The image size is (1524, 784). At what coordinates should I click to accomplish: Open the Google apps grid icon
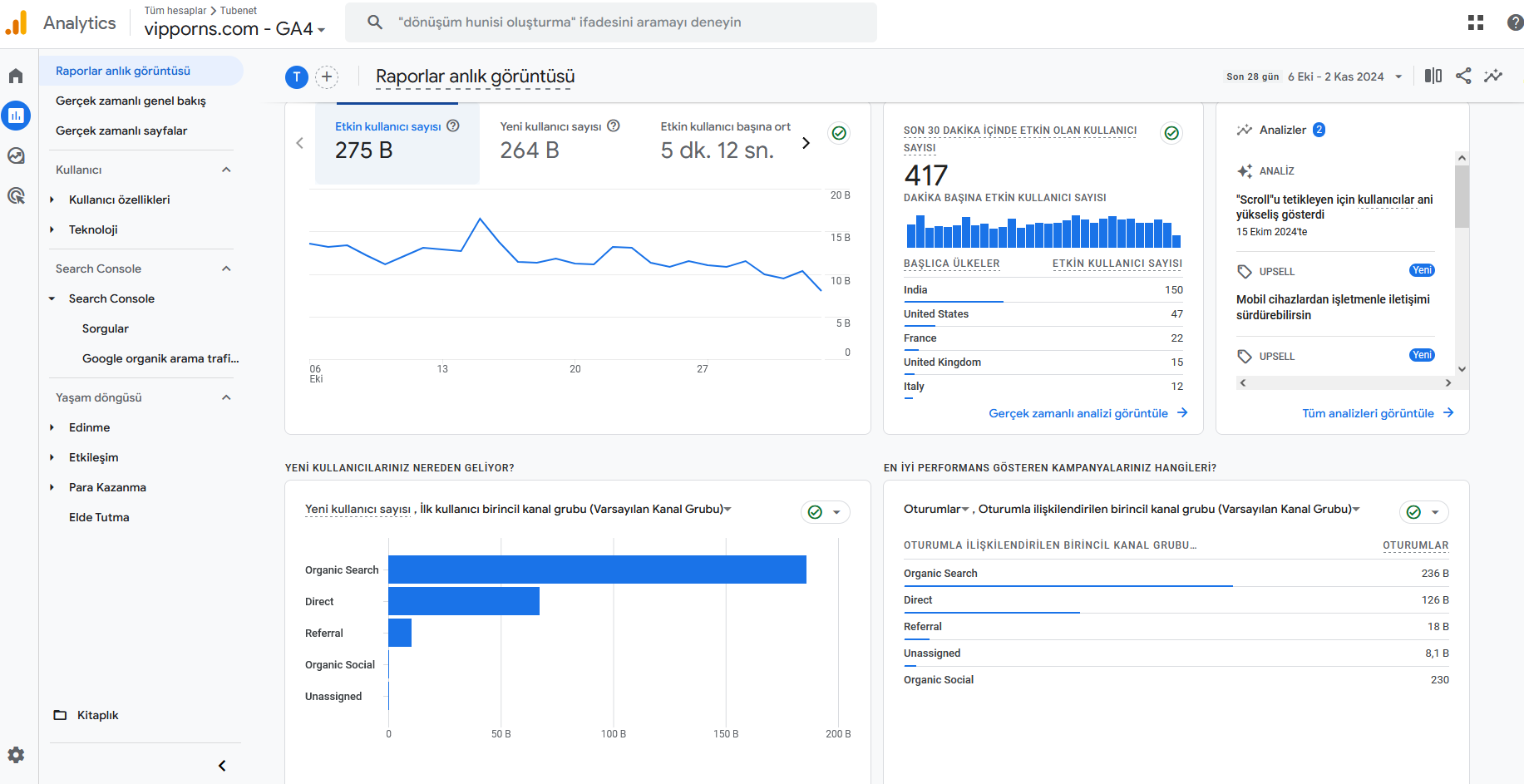coord(1476,22)
